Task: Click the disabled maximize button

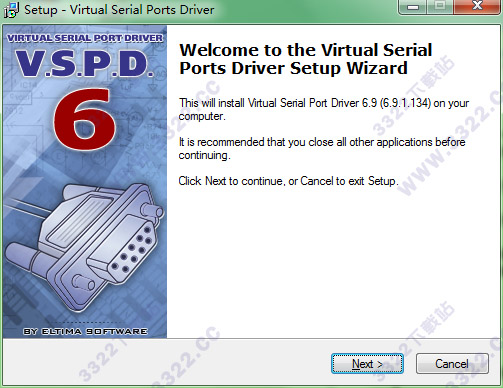Action: [x=440, y=6]
